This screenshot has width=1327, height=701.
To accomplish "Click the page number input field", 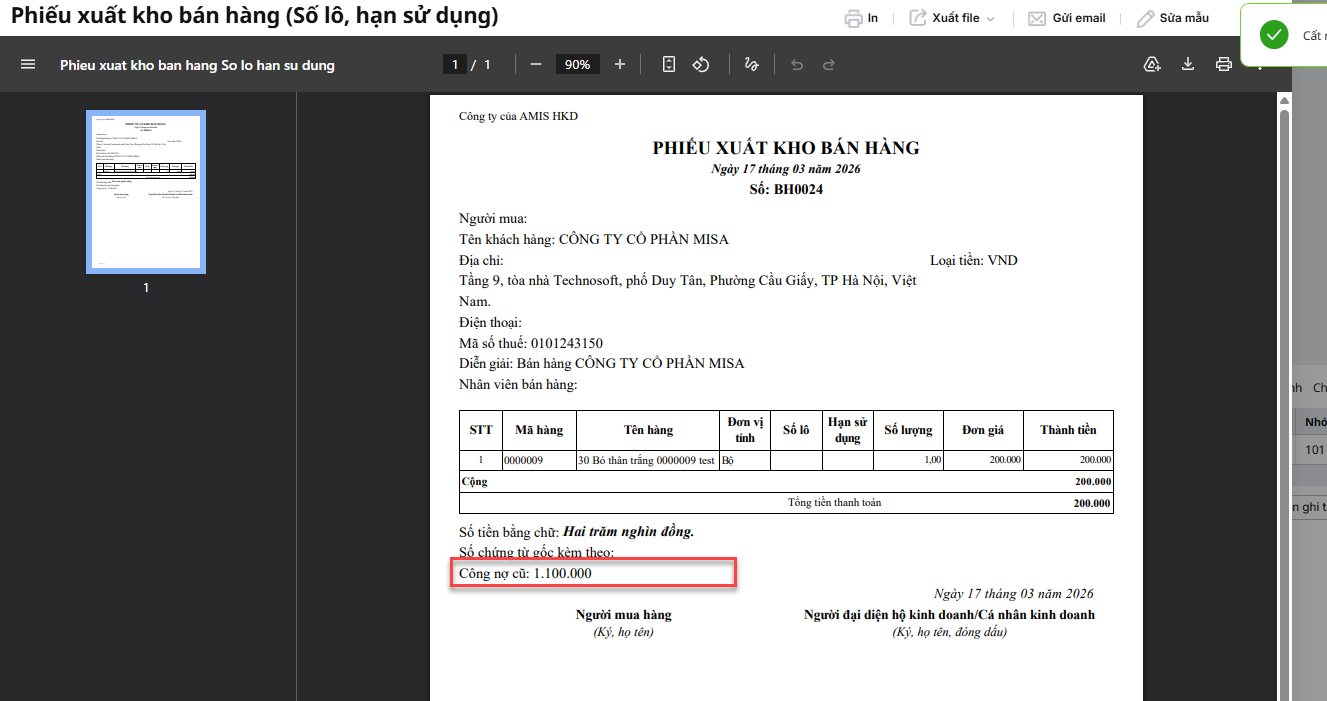I will [x=455, y=64].
